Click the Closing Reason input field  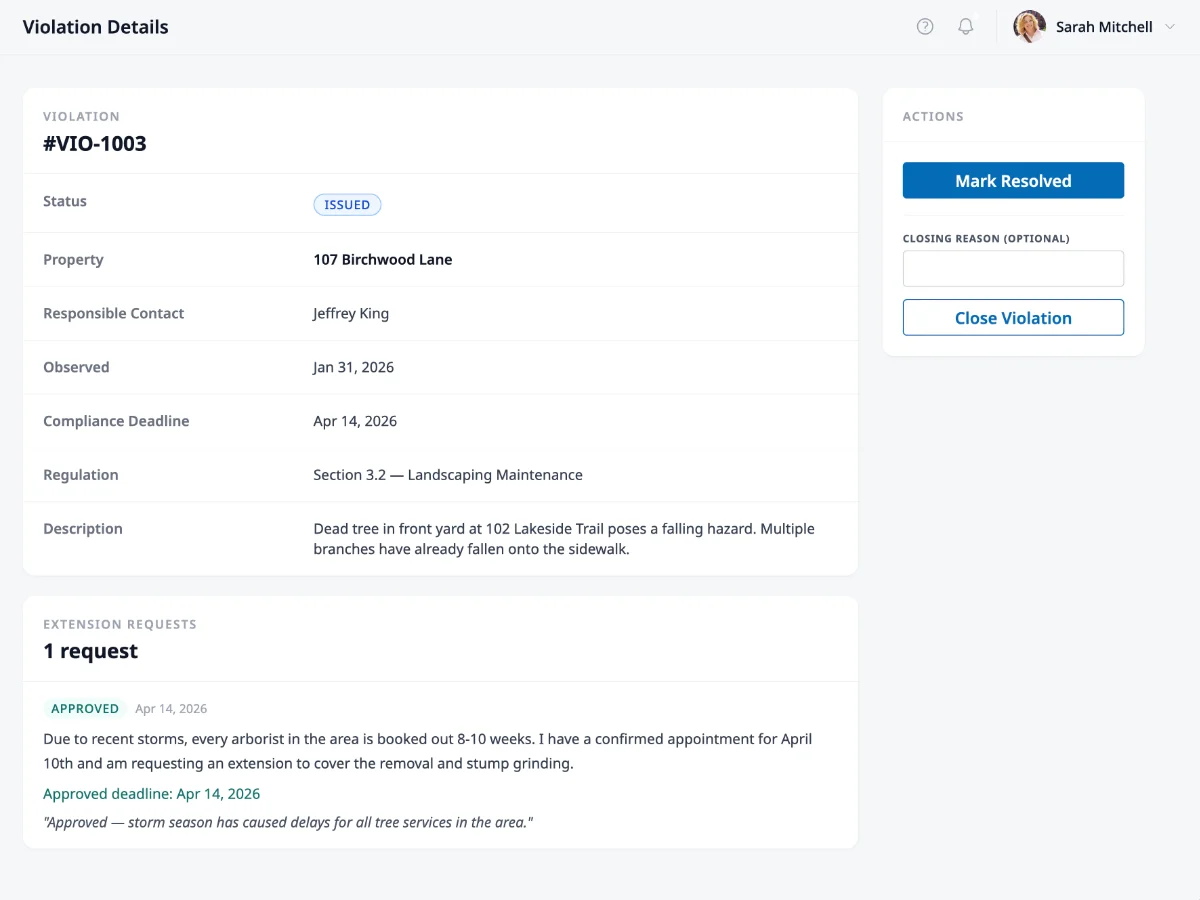tap(1013, 268)
